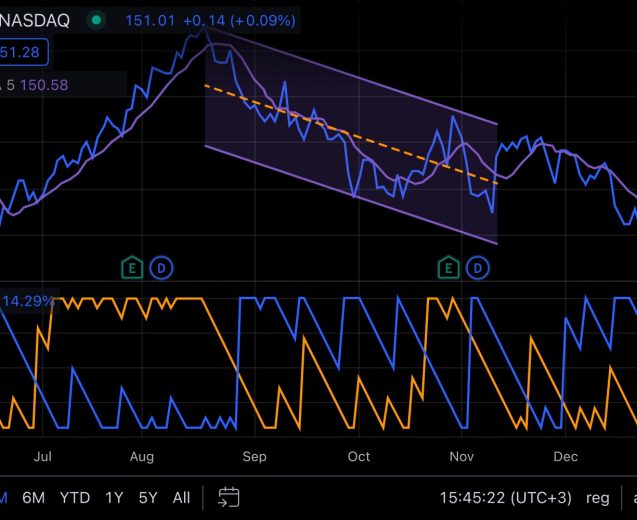Click the Dec label on time axis
The image size is (637, 520).
coord(566,457)
